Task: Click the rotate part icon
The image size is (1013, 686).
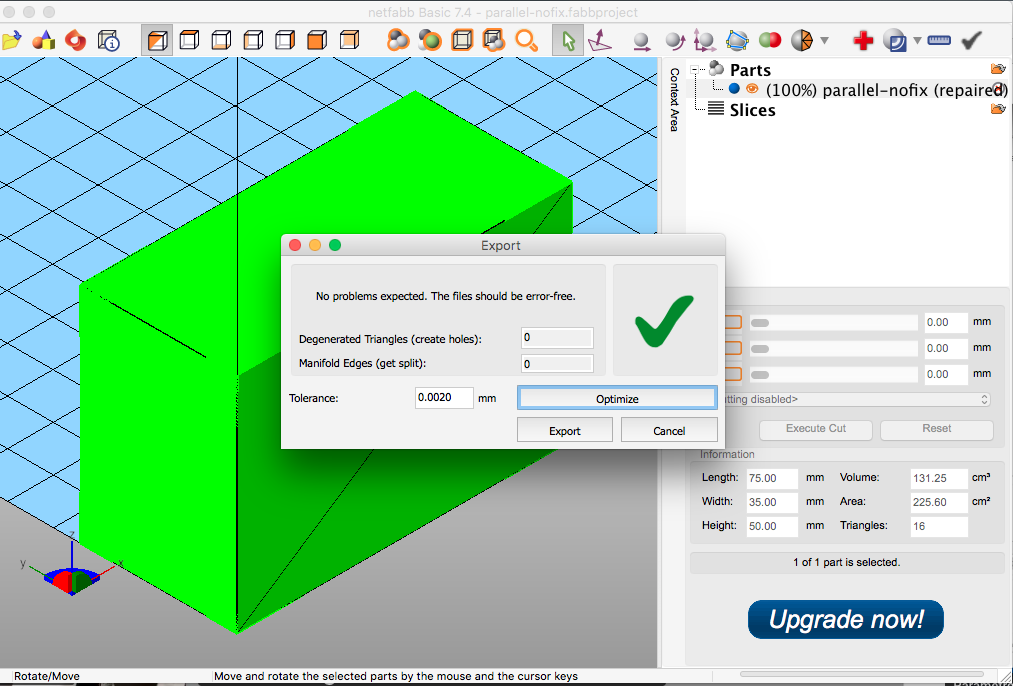Action: 674,41
